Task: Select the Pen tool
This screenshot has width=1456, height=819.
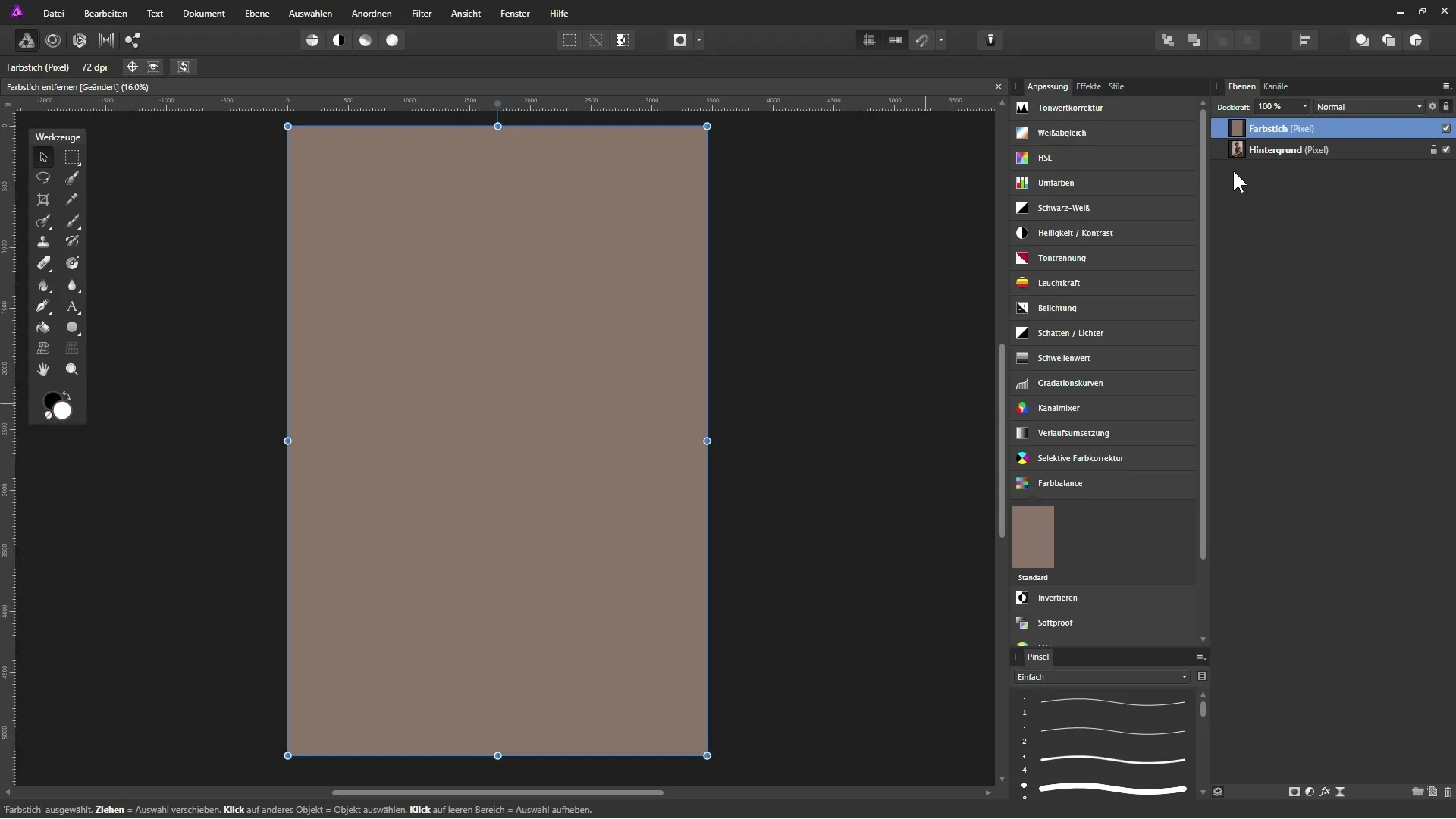Action: click(x=43, y=307)
